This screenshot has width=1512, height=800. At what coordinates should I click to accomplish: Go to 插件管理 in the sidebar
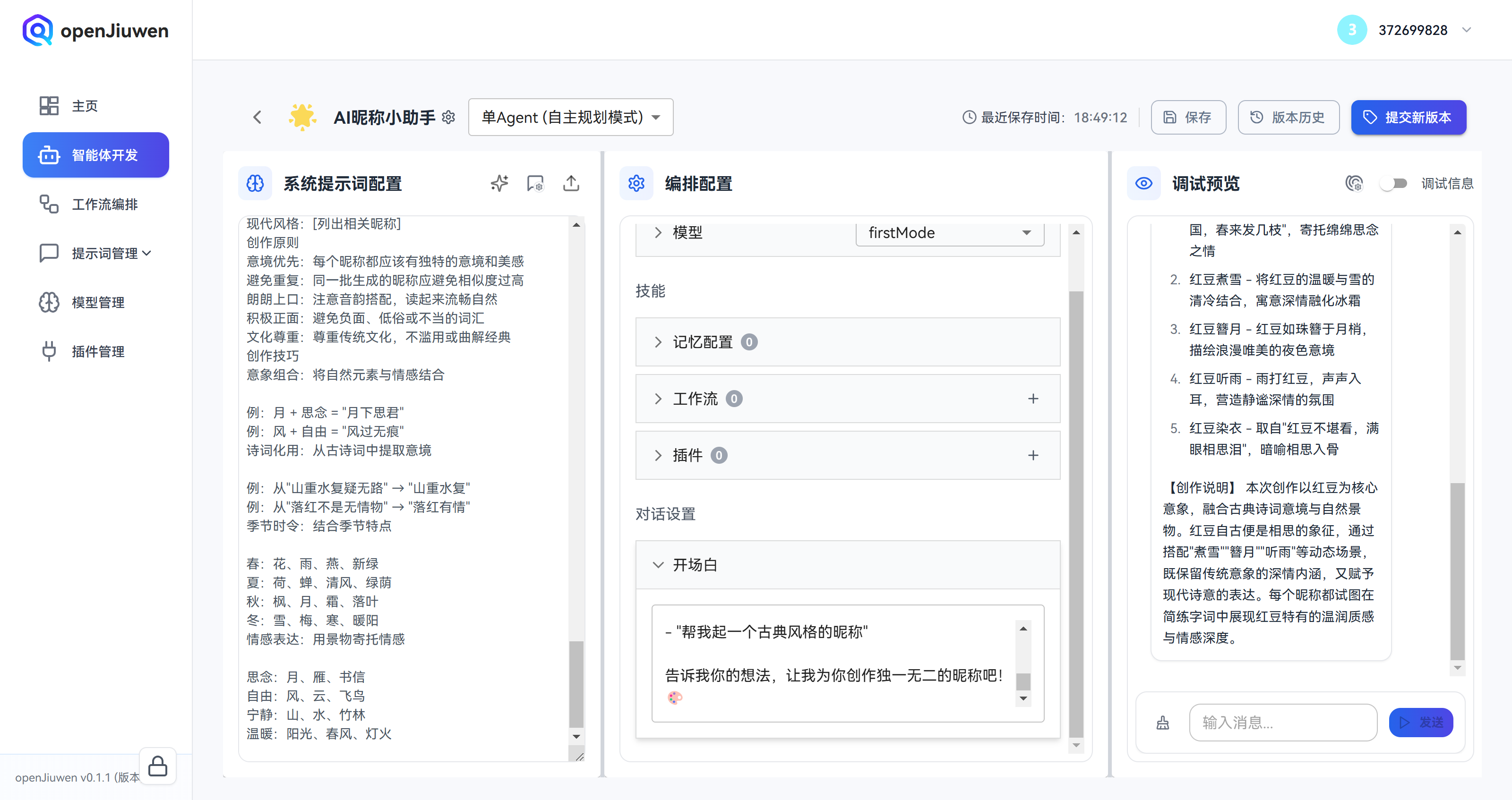tap(97, 351)
